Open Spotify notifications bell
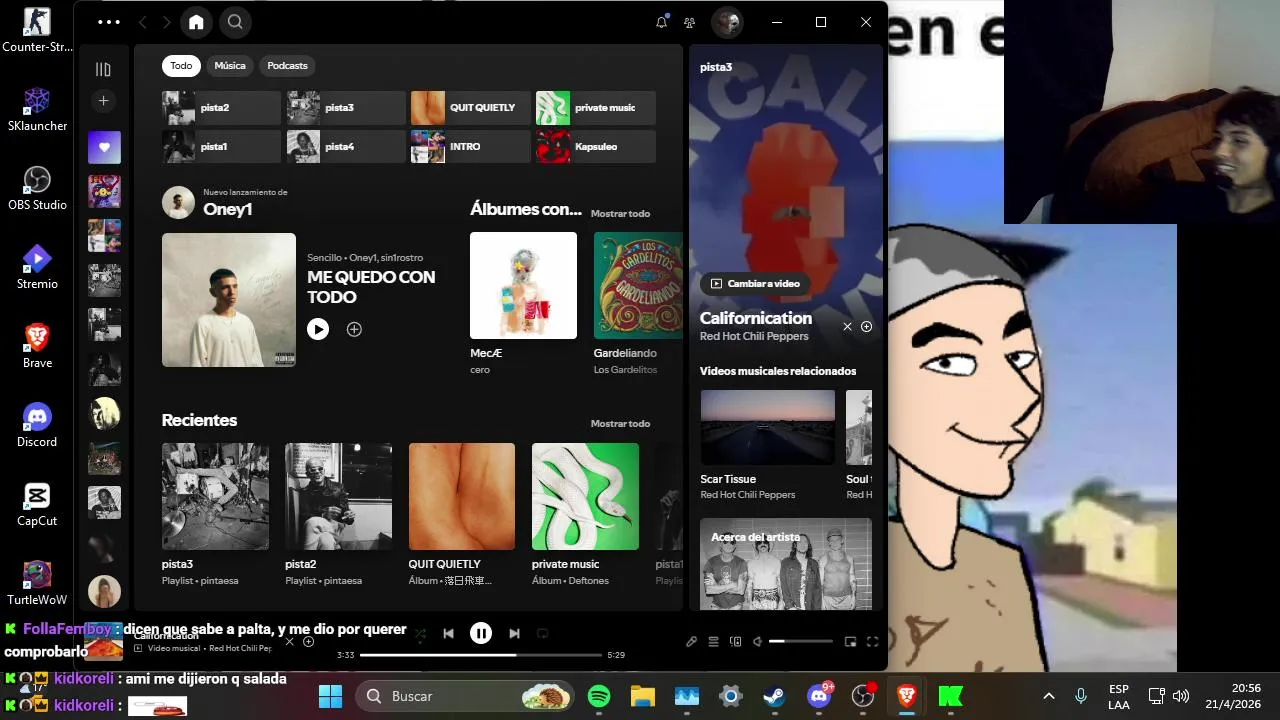This screenshot has width=1280, height=720. pyautogui.click(x=661, y=22)
